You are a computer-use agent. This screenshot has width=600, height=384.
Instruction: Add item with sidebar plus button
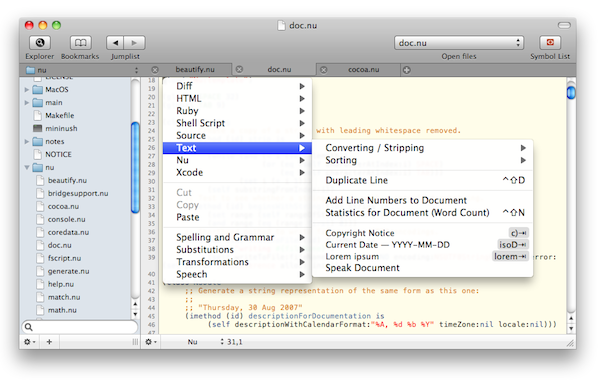(x=49, y=342)
